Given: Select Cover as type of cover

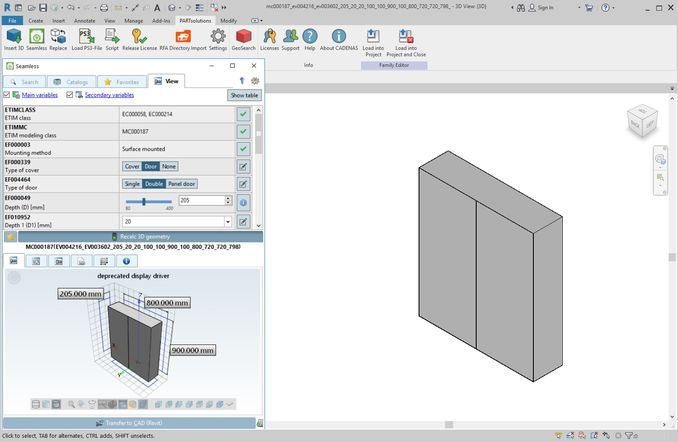Looking at the screenshot, I should tap(131, 166).
